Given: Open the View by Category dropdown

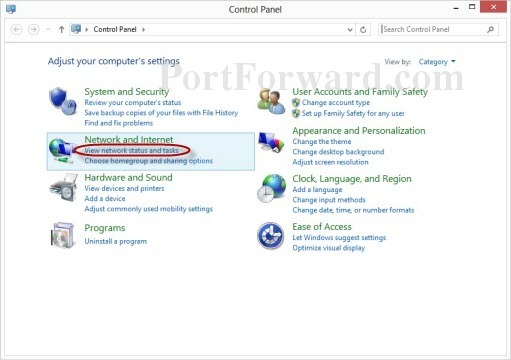Looking at the screenshot, I should click(x=437, y=62).
